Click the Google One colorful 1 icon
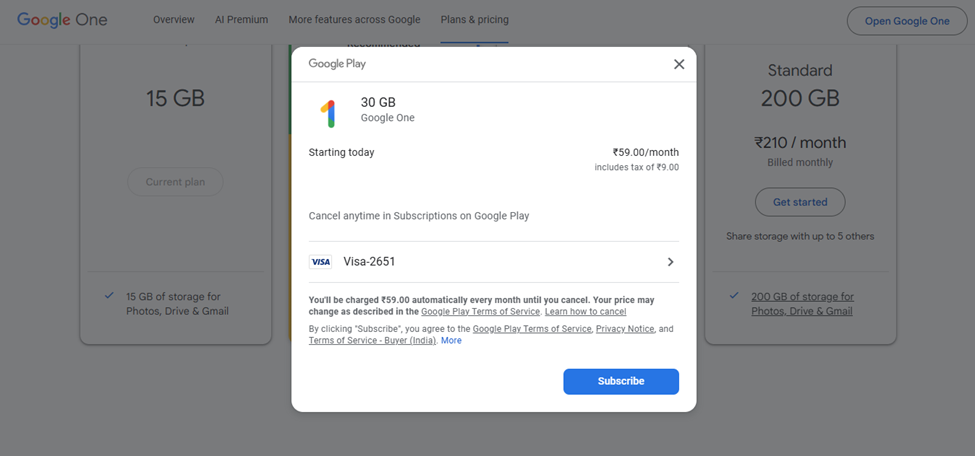Image resolution: width=975 pixels, height=456 pixels. click(329, 114)
